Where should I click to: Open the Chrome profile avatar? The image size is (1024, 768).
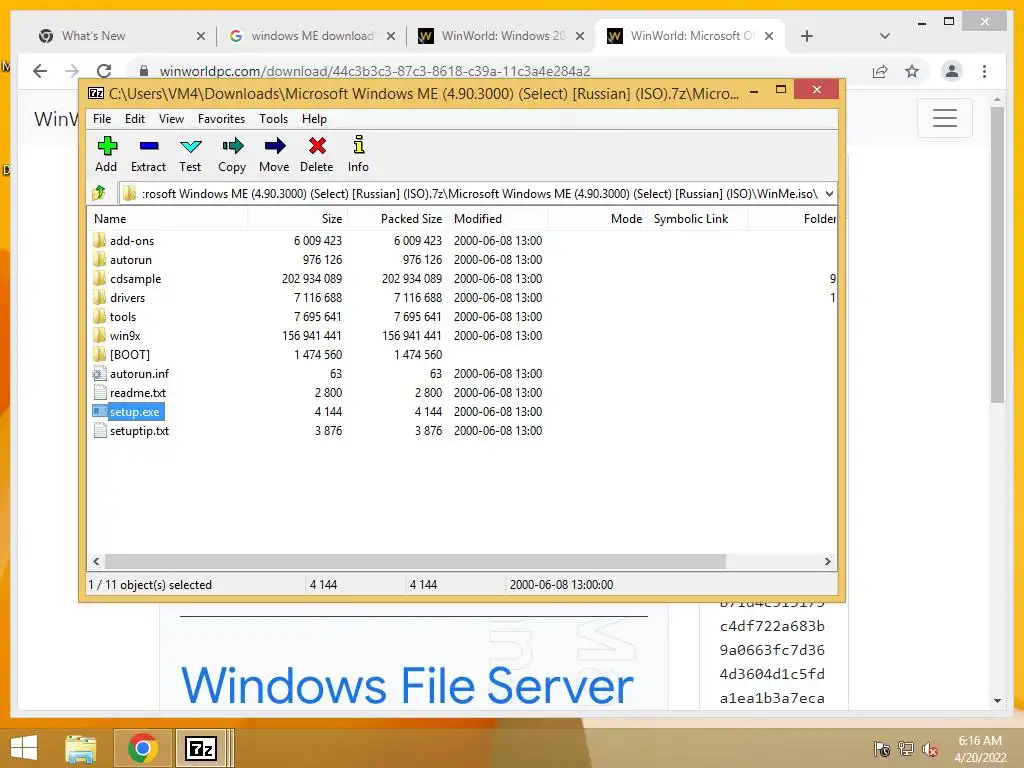coord(952,71)
